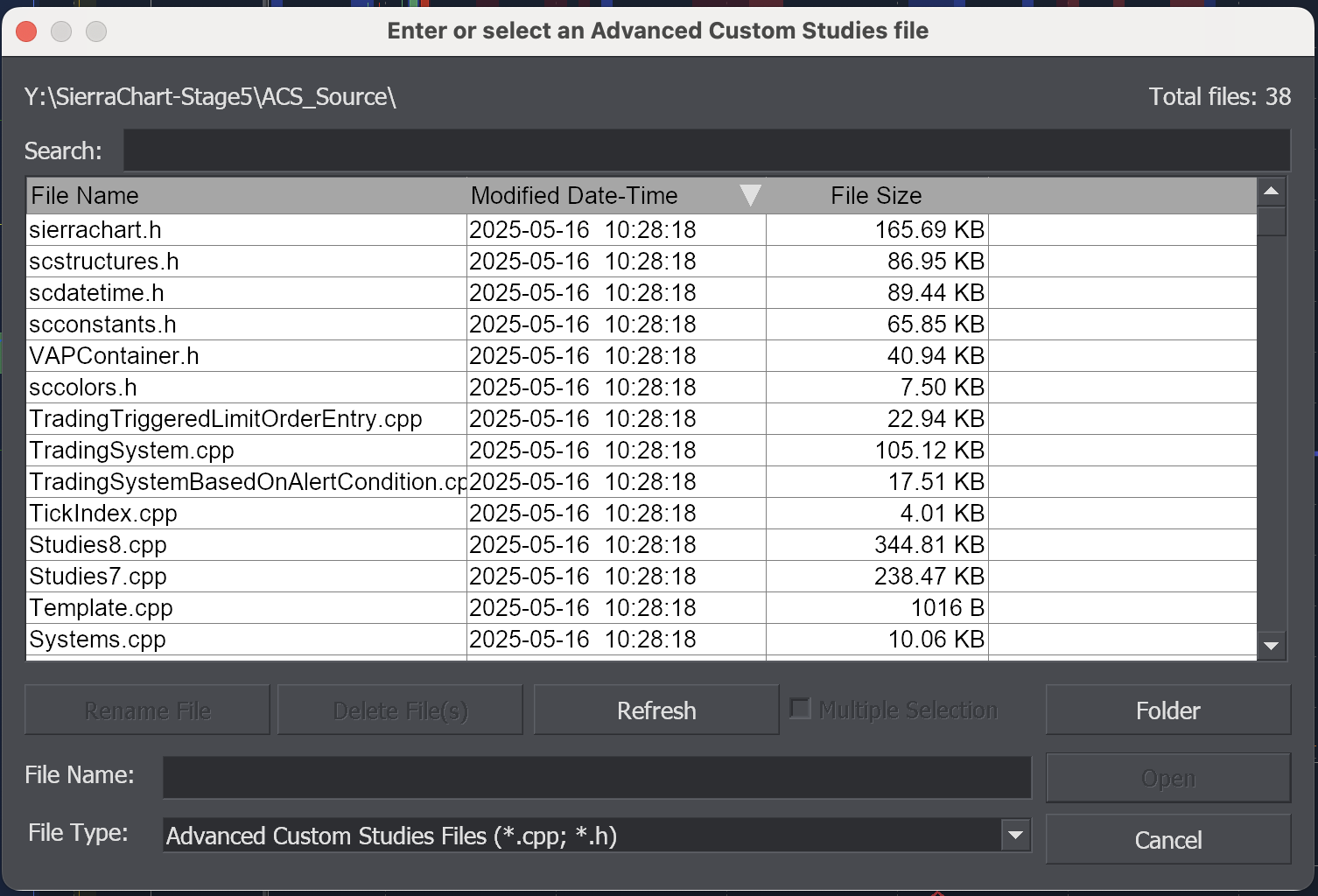Click the Refresh button

point(656,710)
